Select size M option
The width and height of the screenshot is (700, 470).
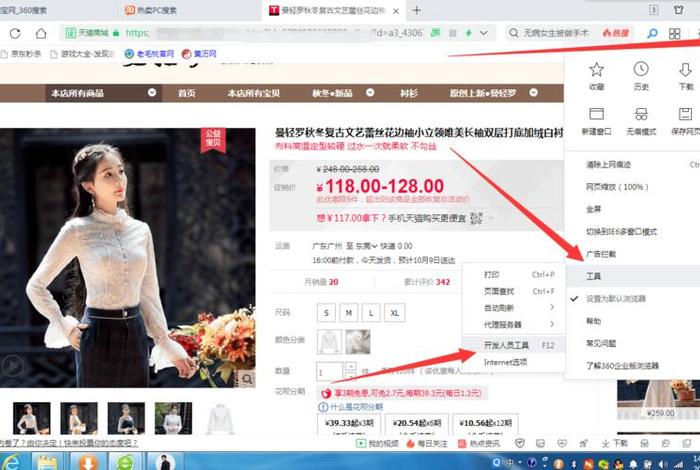click(x=349, y=312)
